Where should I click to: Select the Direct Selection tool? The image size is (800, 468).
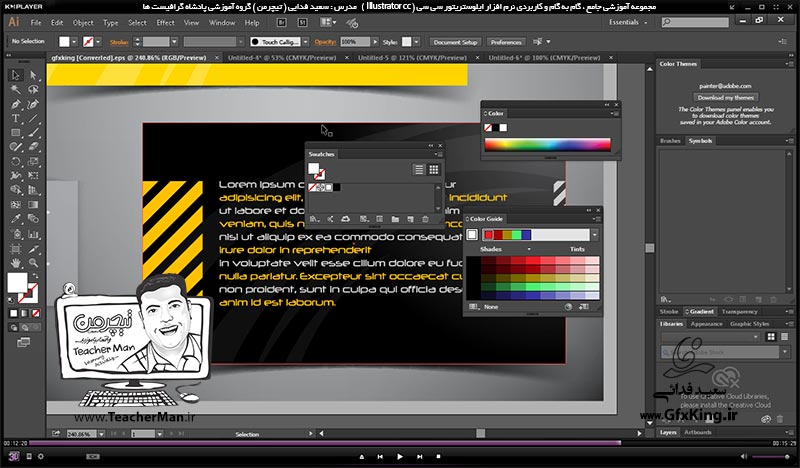point(33,76)
